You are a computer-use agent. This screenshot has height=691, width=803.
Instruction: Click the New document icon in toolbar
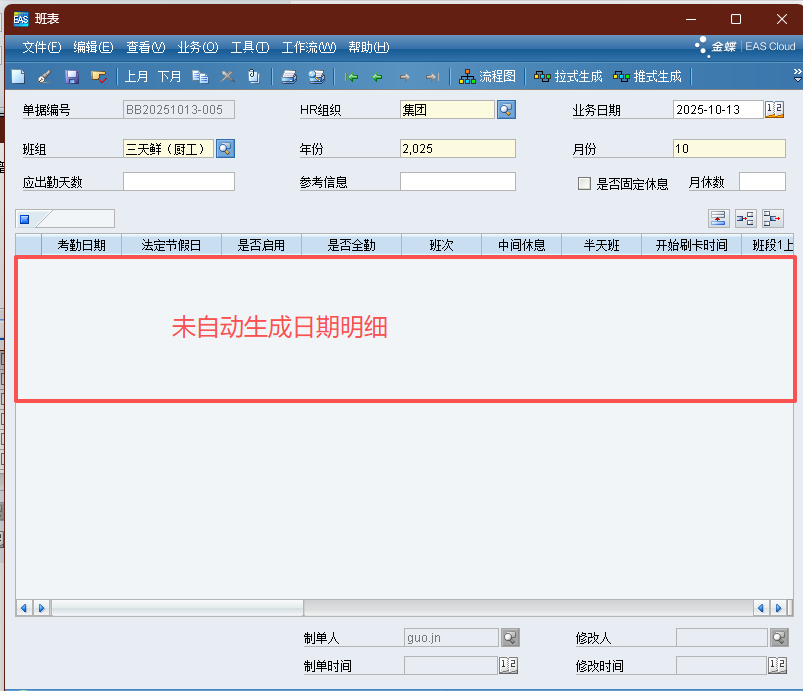pos(17,76)
